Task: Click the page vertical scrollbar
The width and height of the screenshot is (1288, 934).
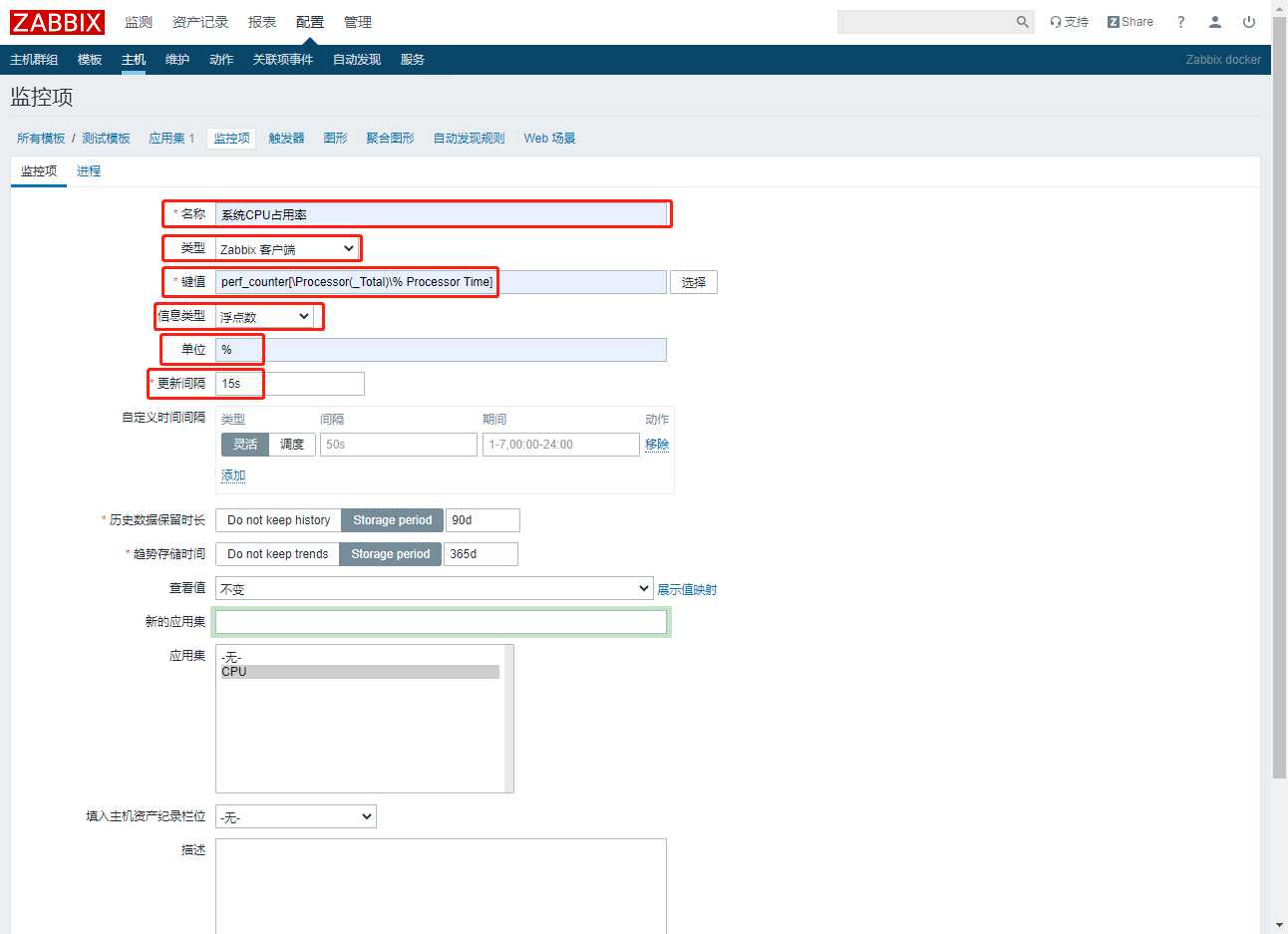Action: click(1279, 399)
